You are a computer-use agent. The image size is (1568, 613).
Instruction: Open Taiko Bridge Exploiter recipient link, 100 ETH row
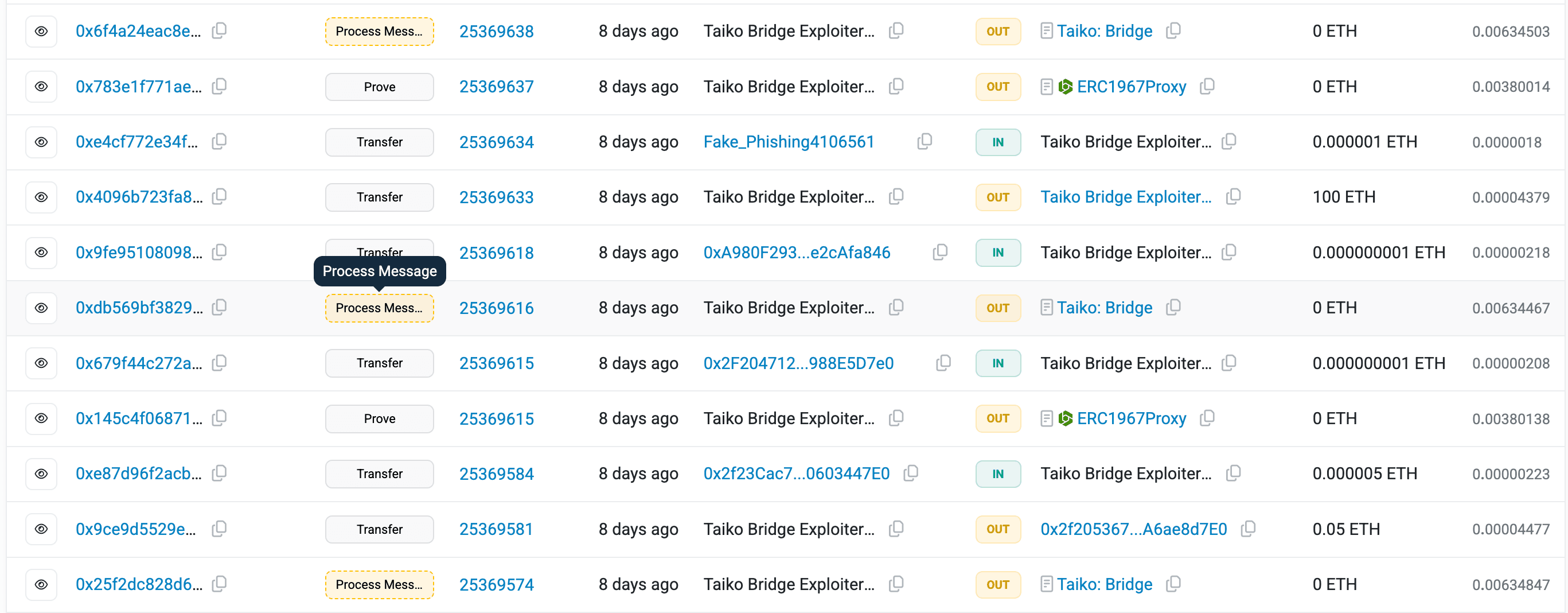1126,197
